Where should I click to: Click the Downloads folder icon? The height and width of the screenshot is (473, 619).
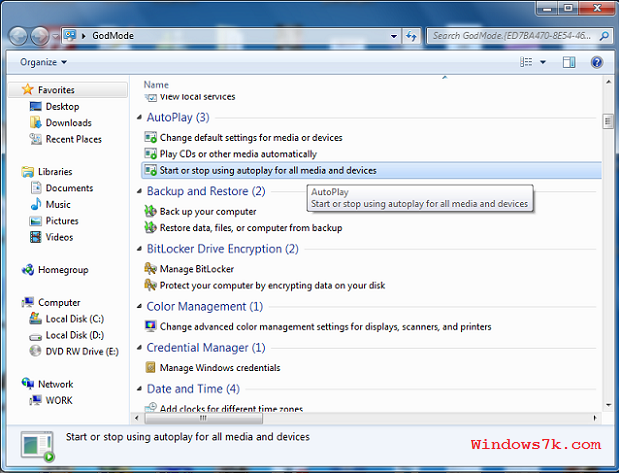(x=36, y=122)
